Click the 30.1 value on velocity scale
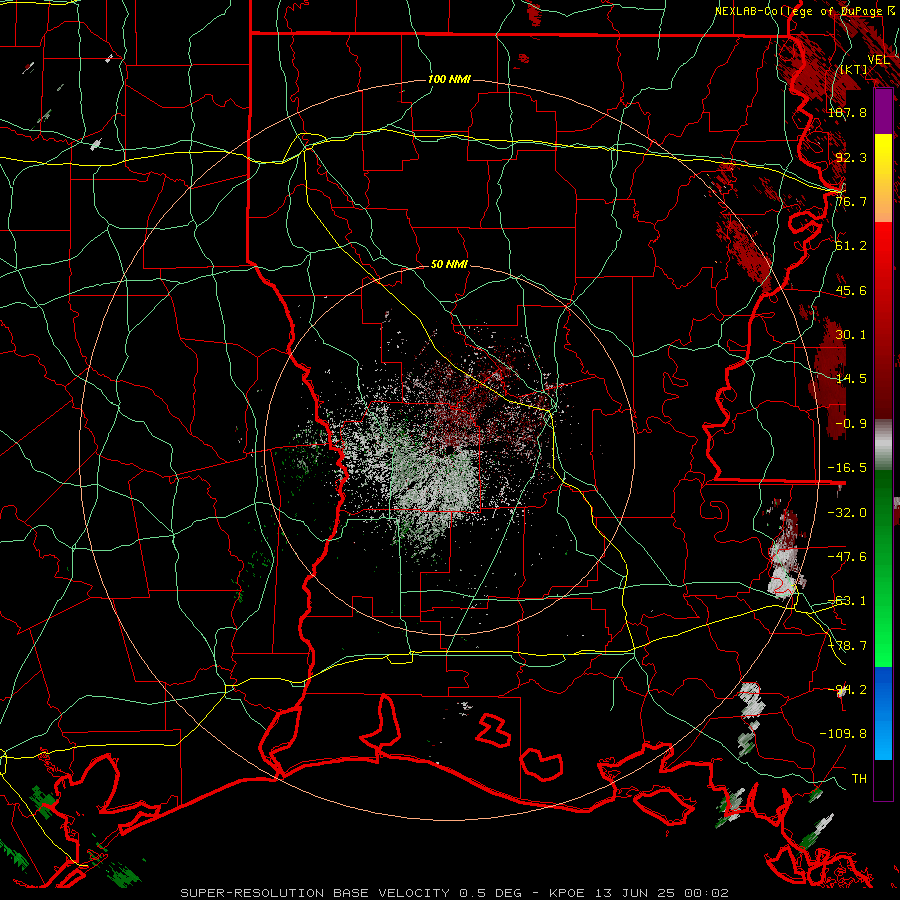The width and height of the screenshot is (900, 900). [x=851, y=335]
